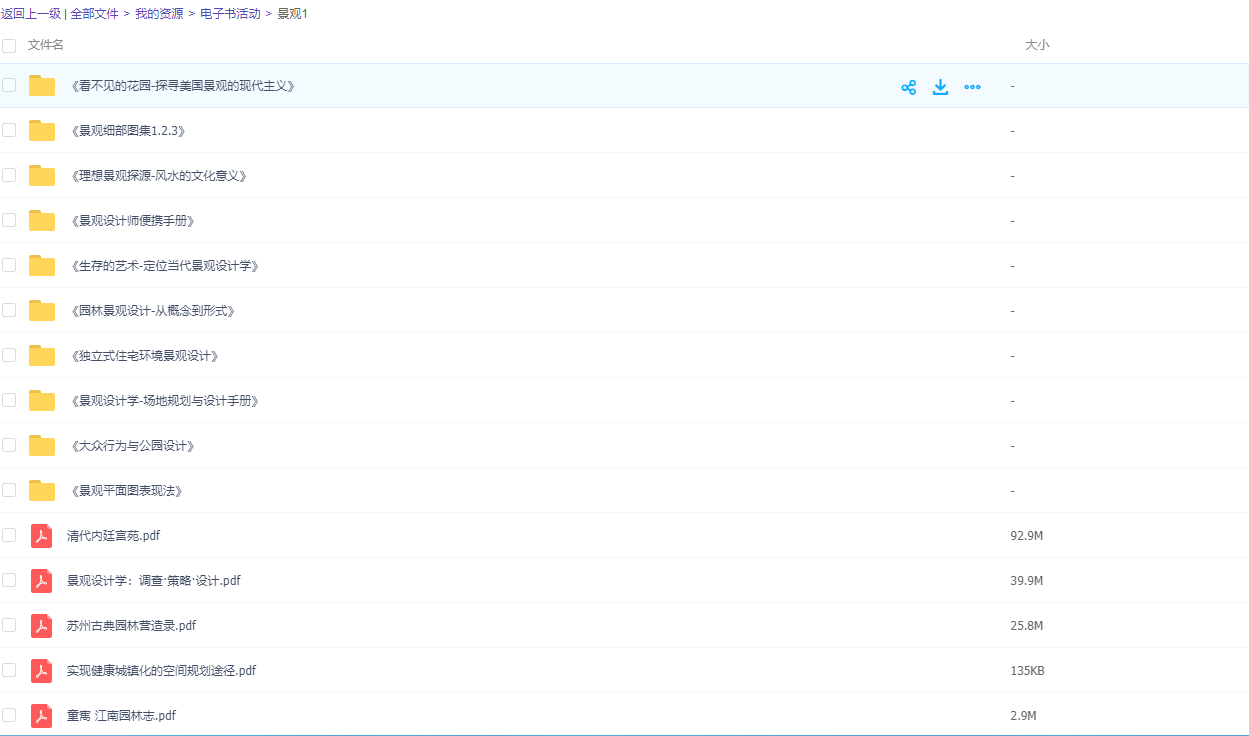1249x736 pixels.
Task: Click folder icon of 《景观设计学-场地规划与设计手册》
Action: tap(42, 400)
